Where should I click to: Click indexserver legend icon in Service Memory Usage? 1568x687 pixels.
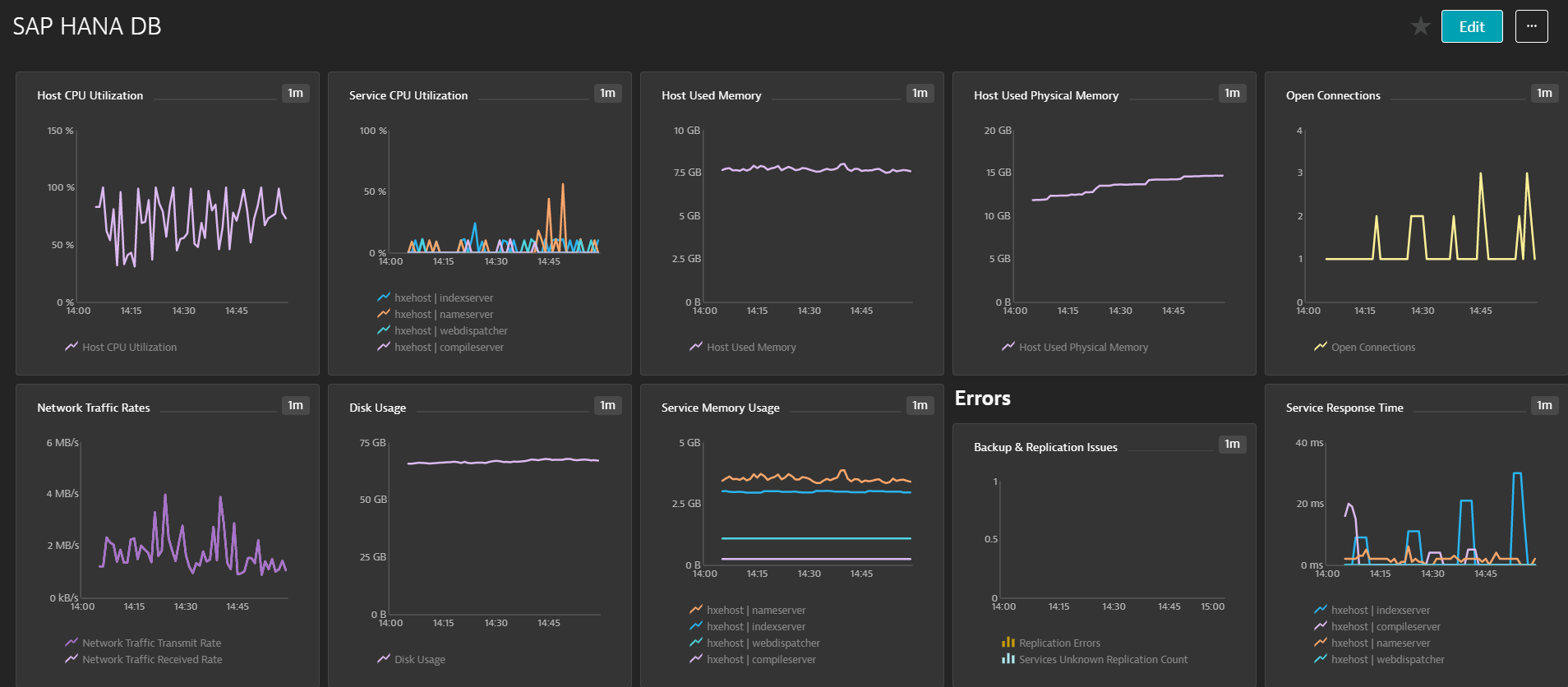click(x=696, y=626)
